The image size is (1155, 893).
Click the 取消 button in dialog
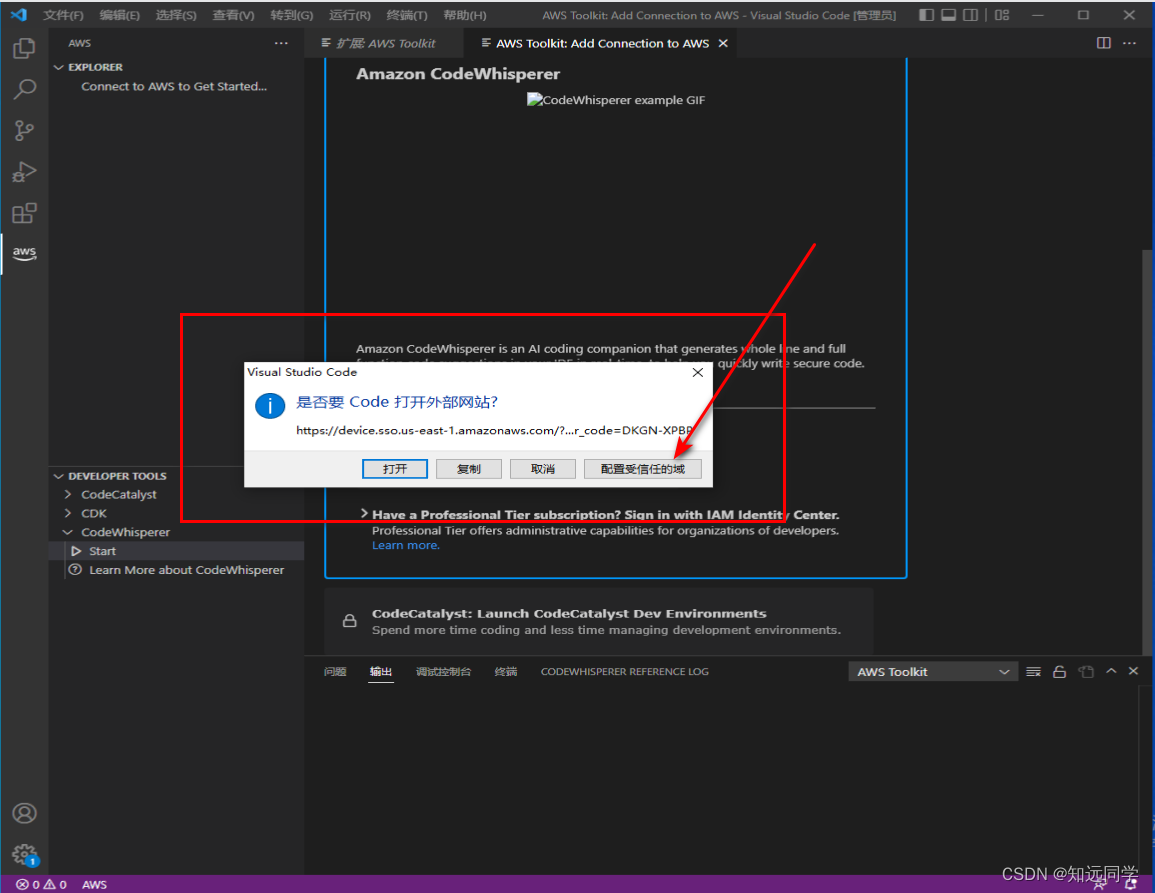click(543, 469)
